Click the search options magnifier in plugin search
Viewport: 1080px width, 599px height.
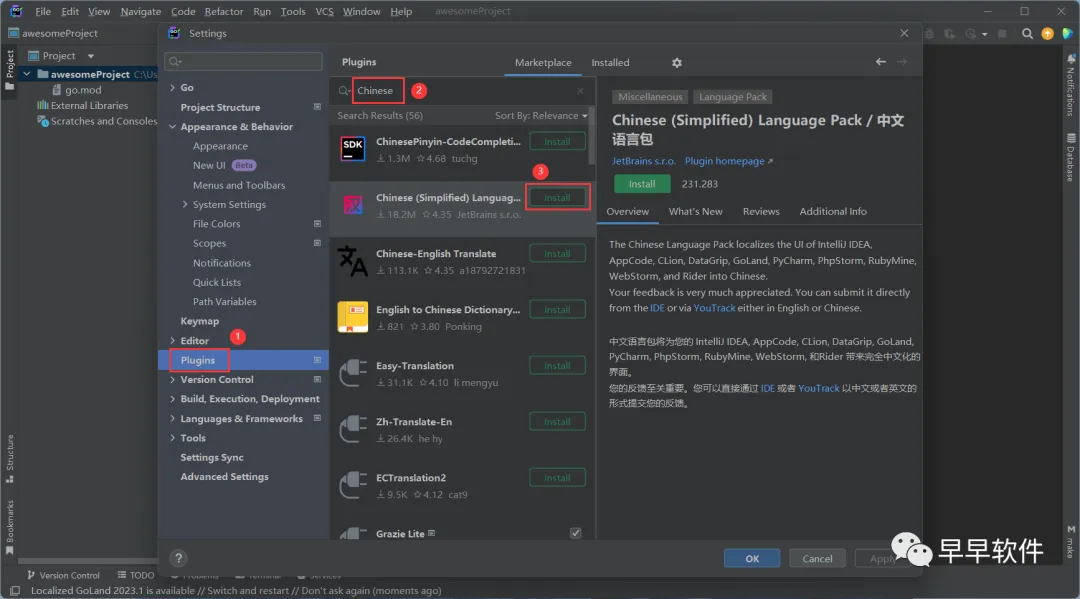(x=344, y=91)
